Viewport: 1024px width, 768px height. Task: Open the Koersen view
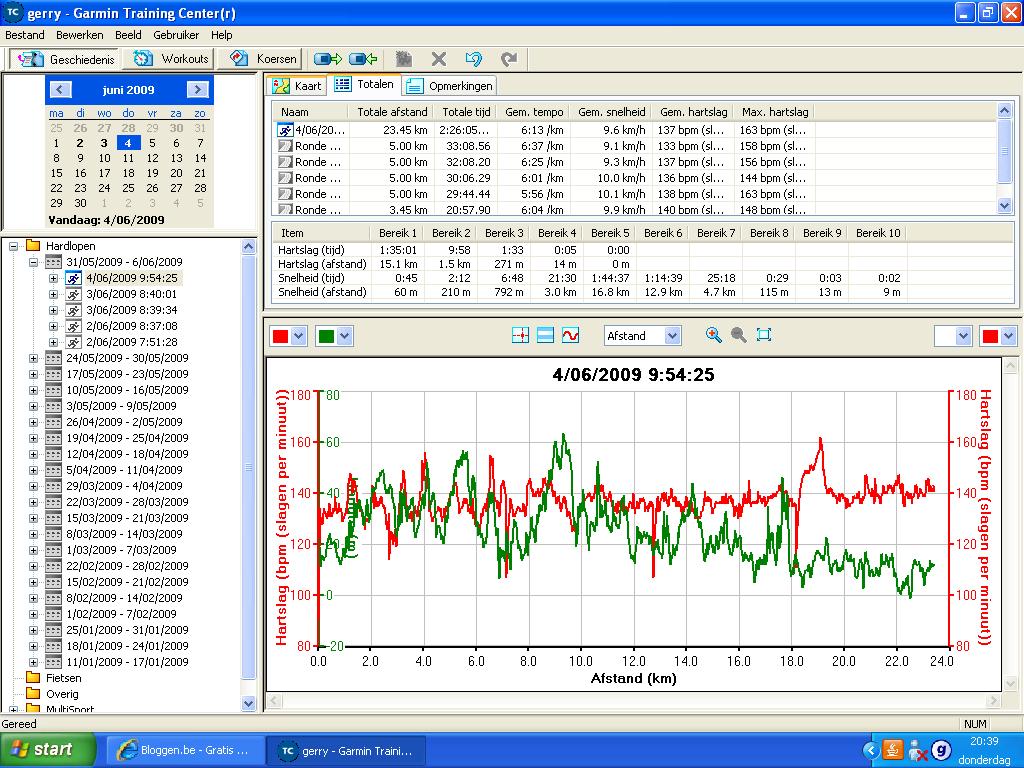260,59
